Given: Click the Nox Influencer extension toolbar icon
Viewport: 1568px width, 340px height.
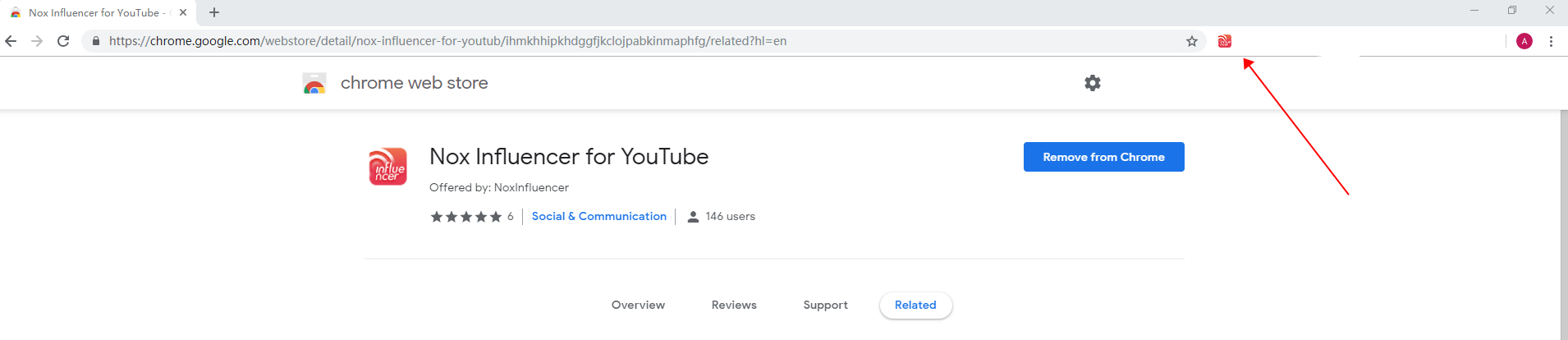Looking at the screenshot, I should pos(1224,41).
